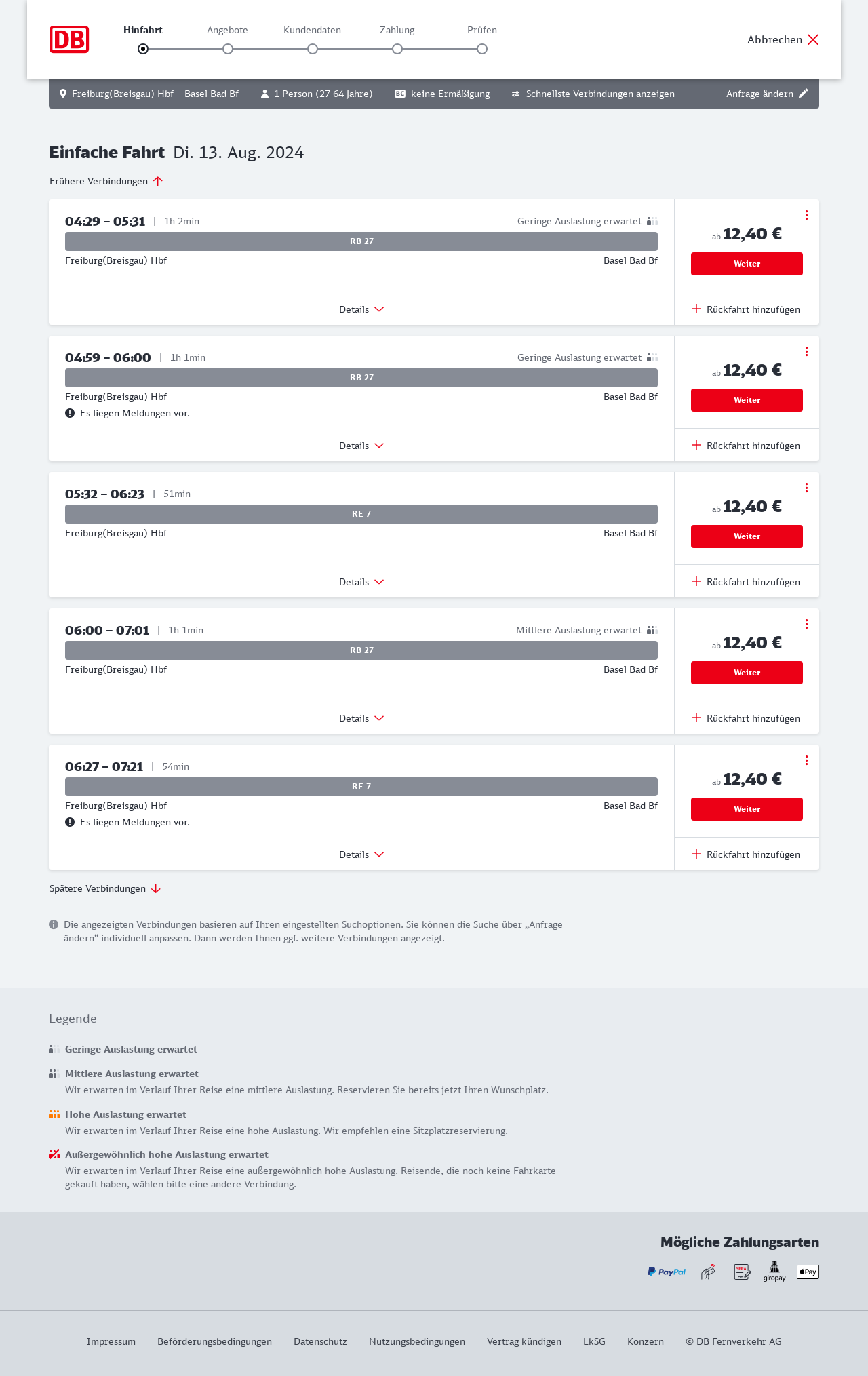The width and height of the screenshot is (868, 1376).
Task: Open three-dot menu for 04:29 connection
Action: pos(806,215)
